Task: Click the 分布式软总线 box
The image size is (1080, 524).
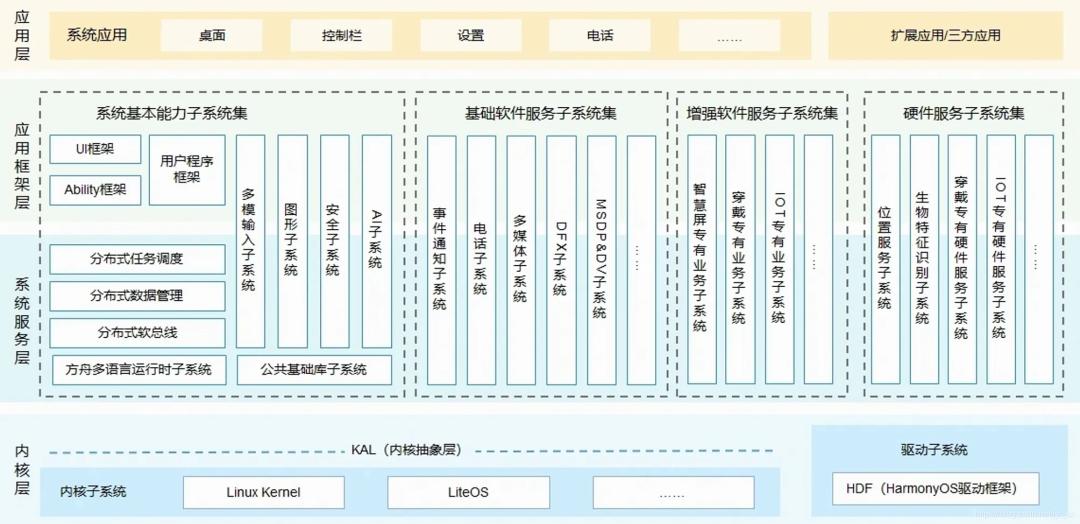Action: [x=137, y=333]
